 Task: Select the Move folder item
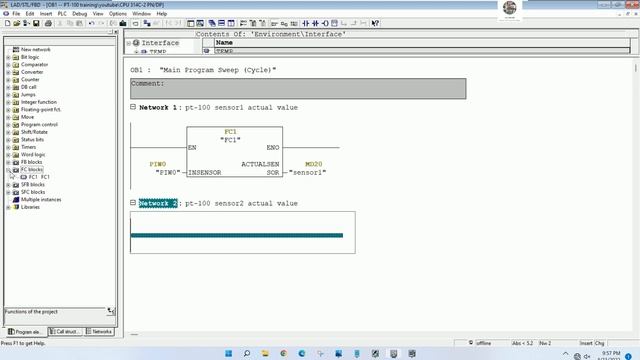(x=27, y=117)
